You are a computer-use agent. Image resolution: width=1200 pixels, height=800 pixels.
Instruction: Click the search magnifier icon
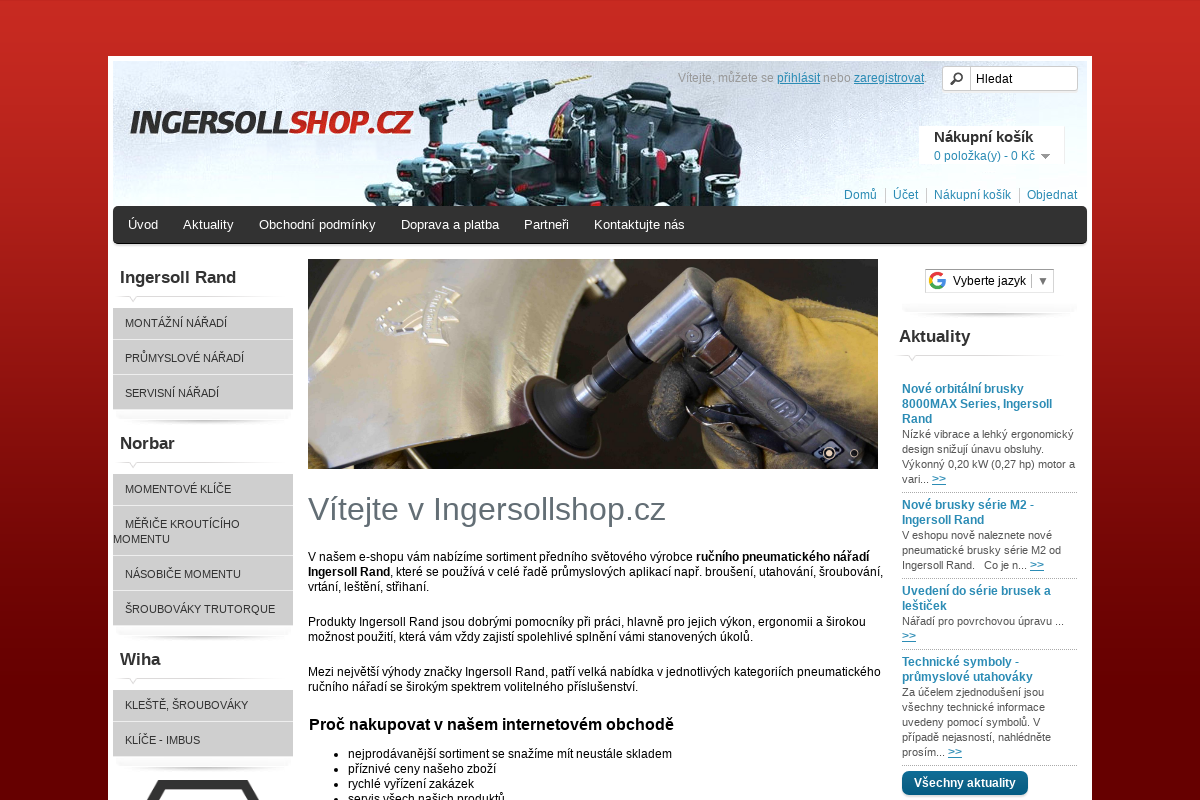[957, 78]
